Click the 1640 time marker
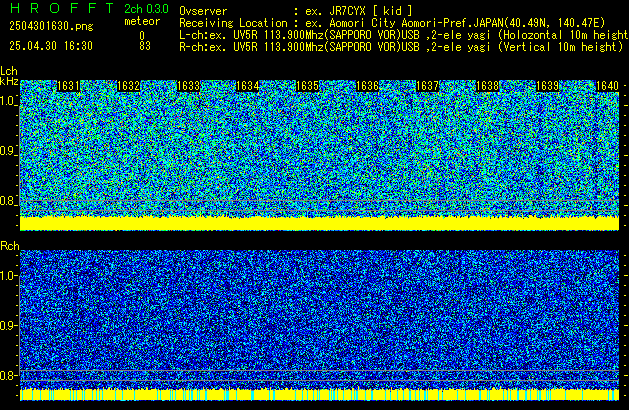The width and height of the screenshot is (629, 410). (x=607, y=86)
